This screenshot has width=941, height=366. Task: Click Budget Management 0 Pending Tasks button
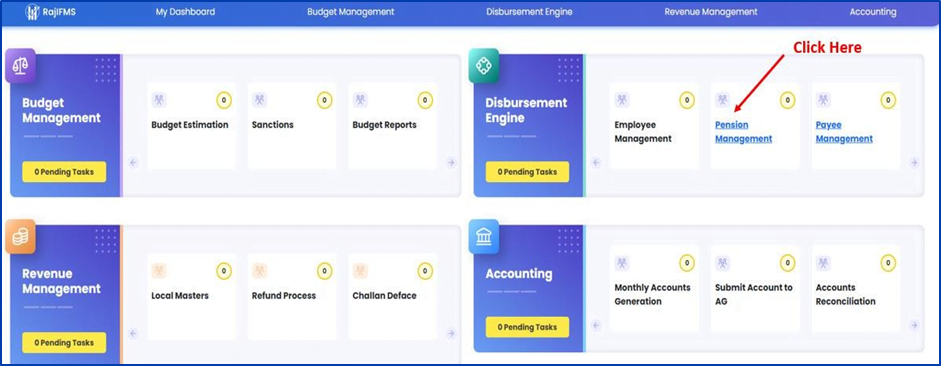coord(64,172)
